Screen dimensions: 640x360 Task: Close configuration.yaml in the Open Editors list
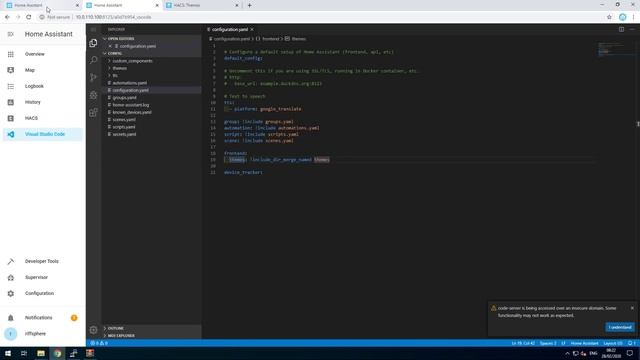coord(110,46)
